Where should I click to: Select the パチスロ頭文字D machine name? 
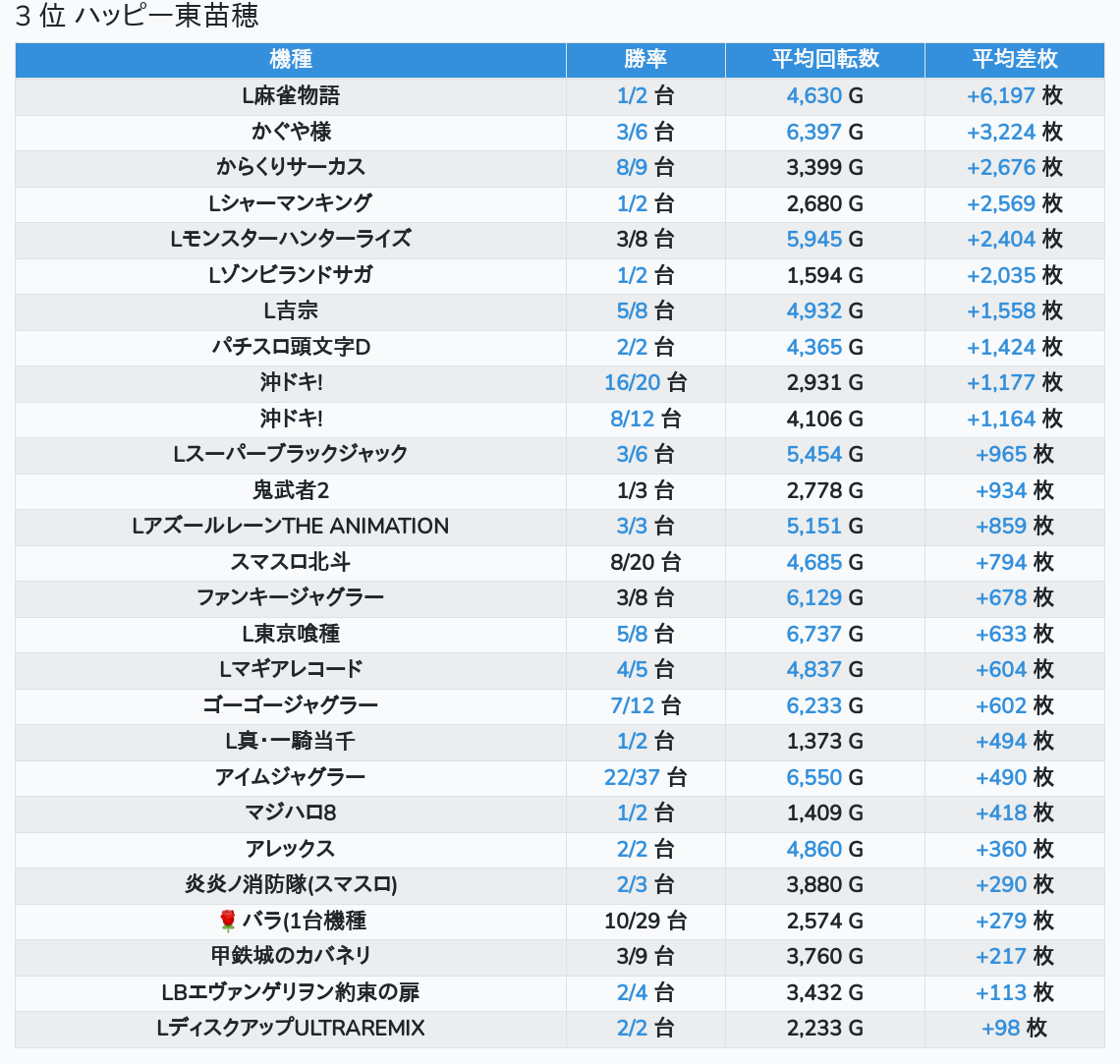(291, 347)
